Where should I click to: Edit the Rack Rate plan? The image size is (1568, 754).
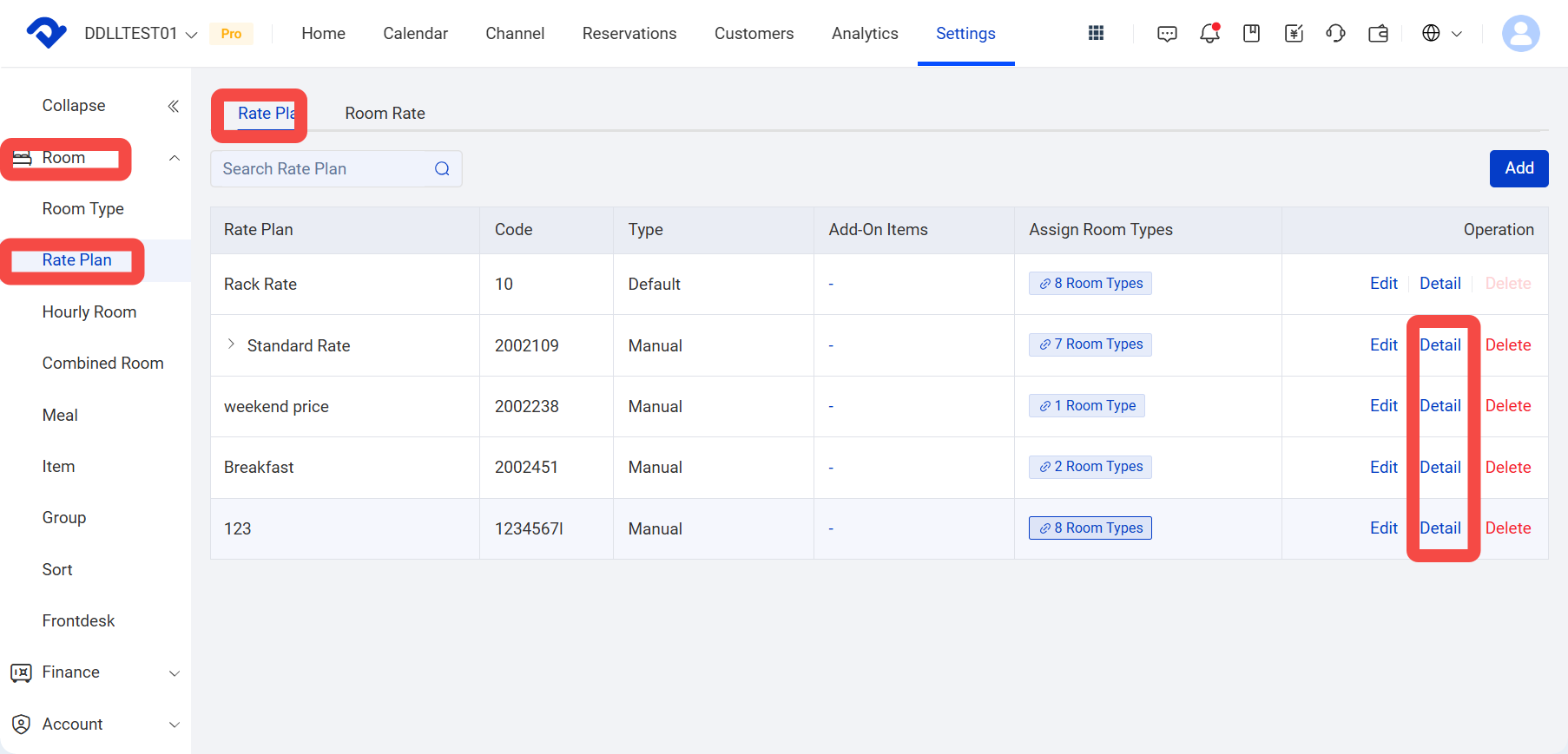(1383, 284)
